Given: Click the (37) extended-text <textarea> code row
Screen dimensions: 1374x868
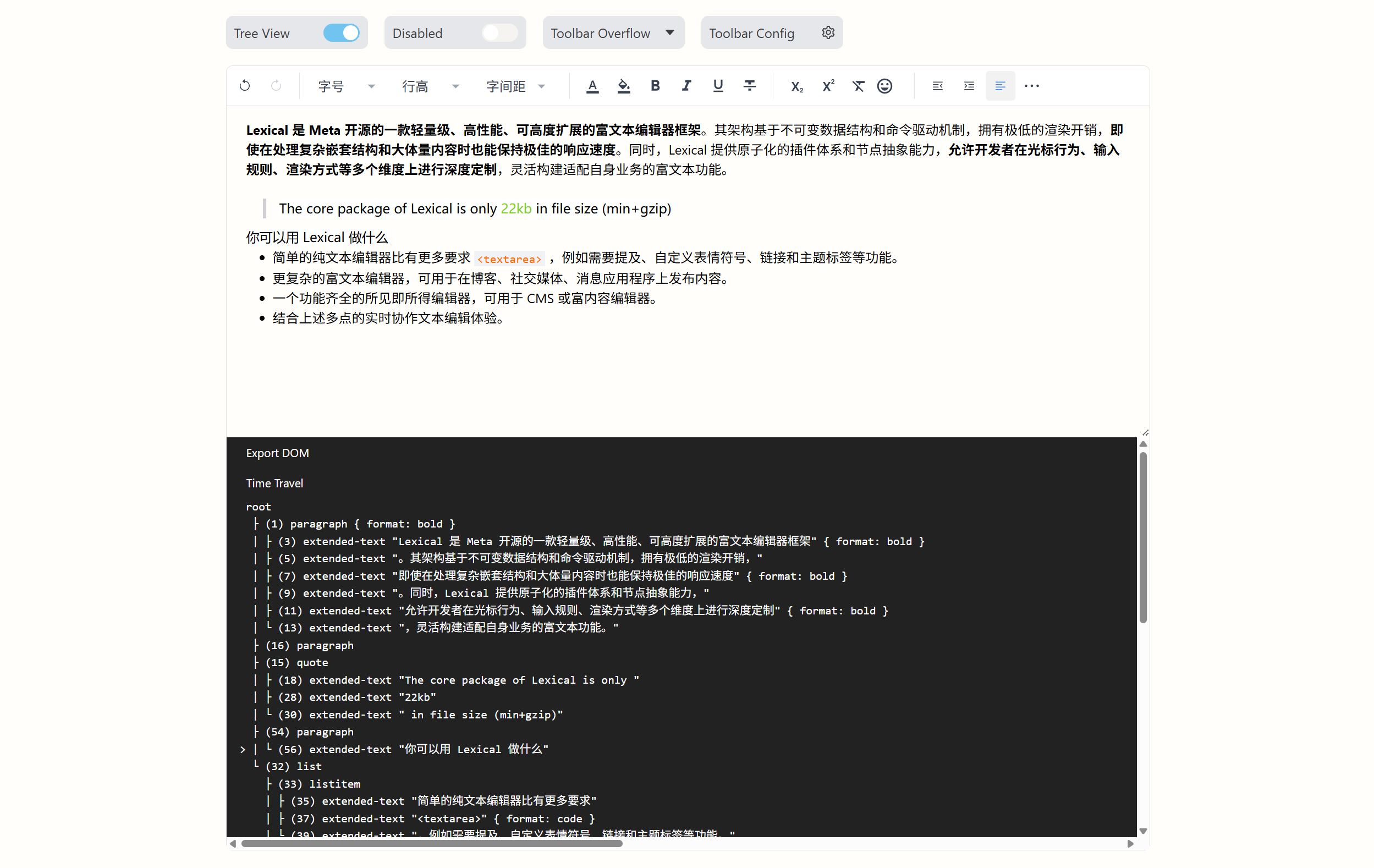Looking at the screenshot, I should click(443, 818).
